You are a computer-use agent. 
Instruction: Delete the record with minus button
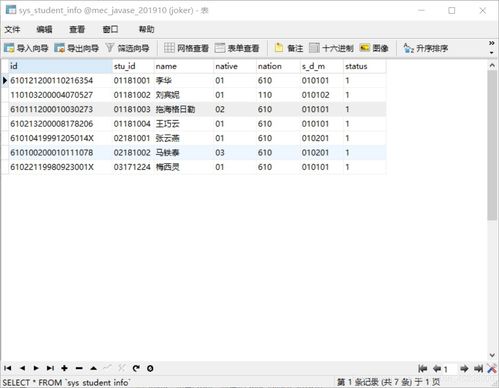[79, 368]
